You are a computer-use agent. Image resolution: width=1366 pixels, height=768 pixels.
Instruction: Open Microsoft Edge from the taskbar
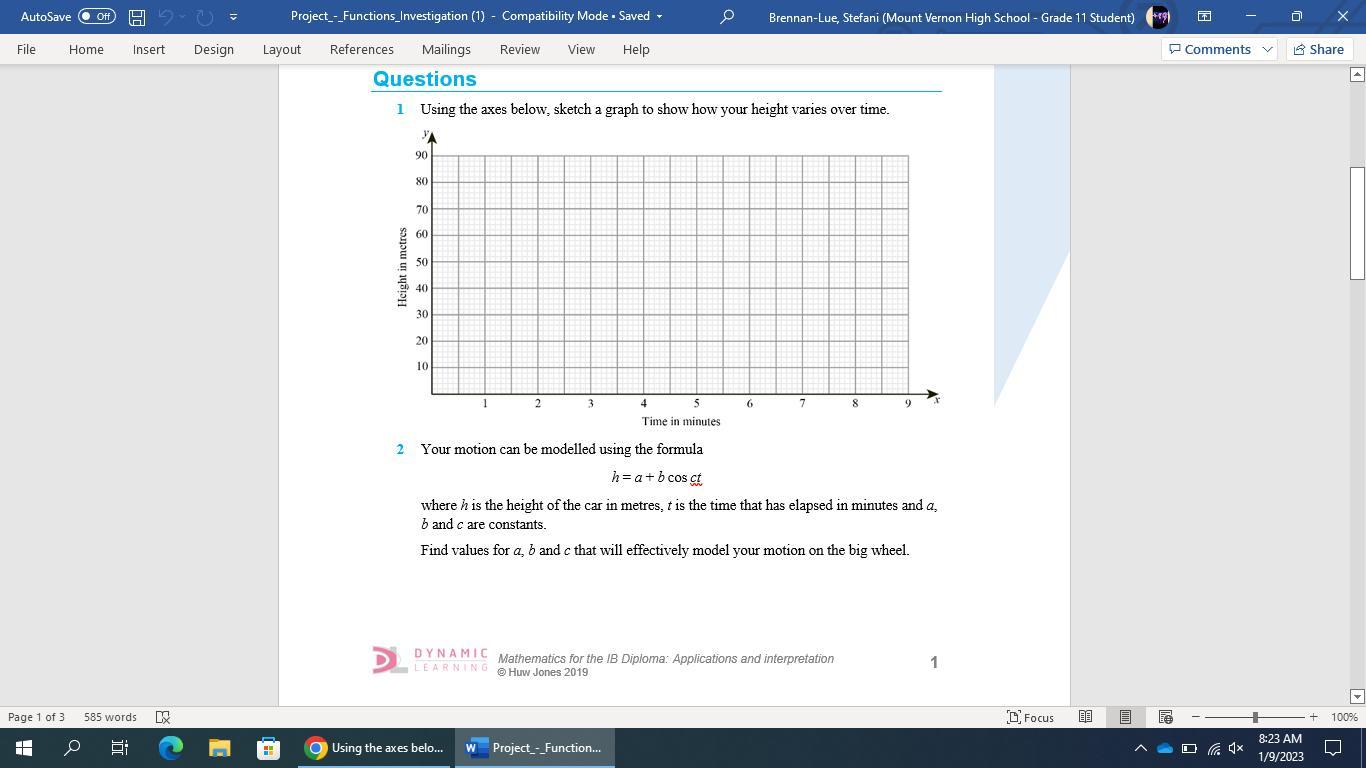(x=171, y=748)
